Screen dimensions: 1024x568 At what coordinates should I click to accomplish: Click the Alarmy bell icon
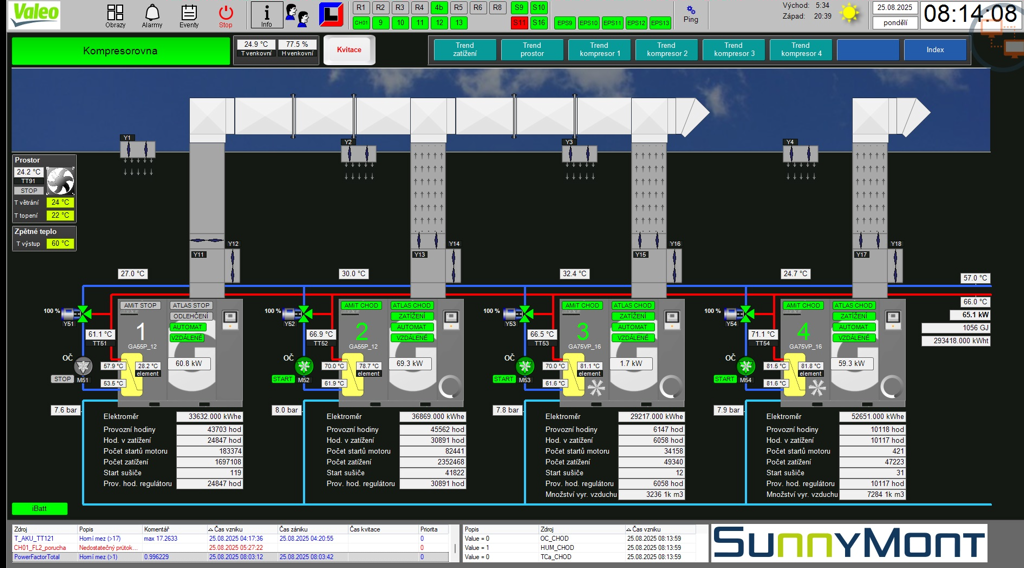tap(152, 14)
